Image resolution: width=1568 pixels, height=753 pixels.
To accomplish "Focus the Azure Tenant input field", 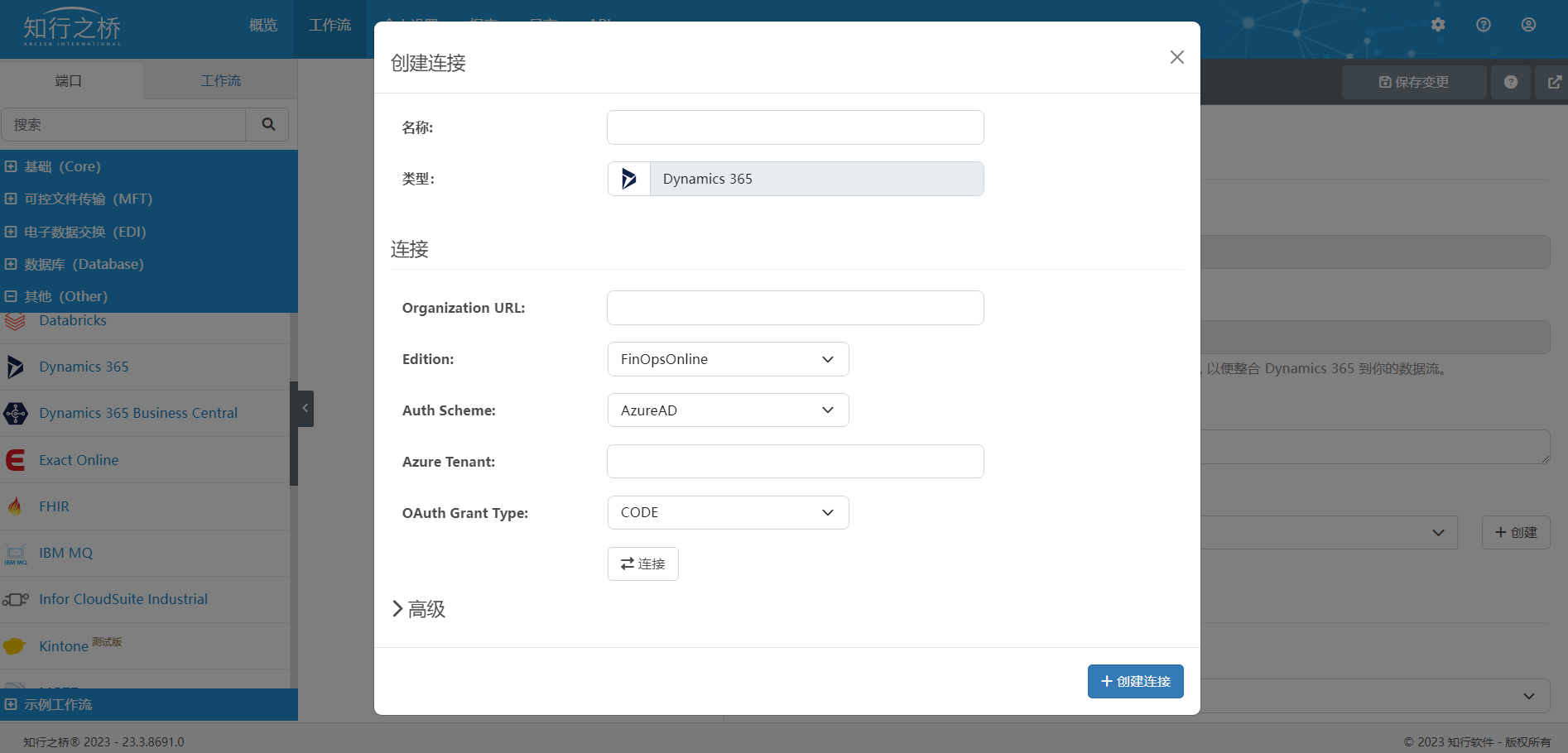I will pyautogui.click(x=796, y=462).
